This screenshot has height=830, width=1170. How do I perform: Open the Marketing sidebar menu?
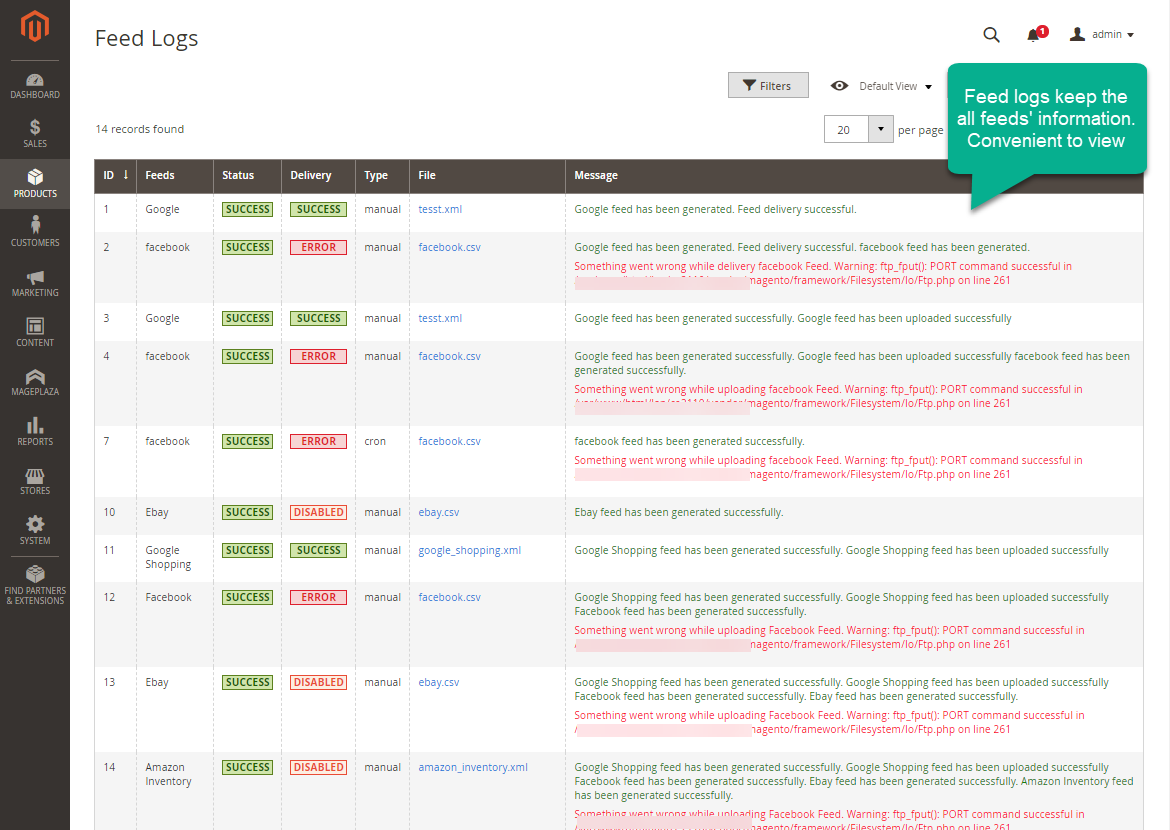click(34, 283)
